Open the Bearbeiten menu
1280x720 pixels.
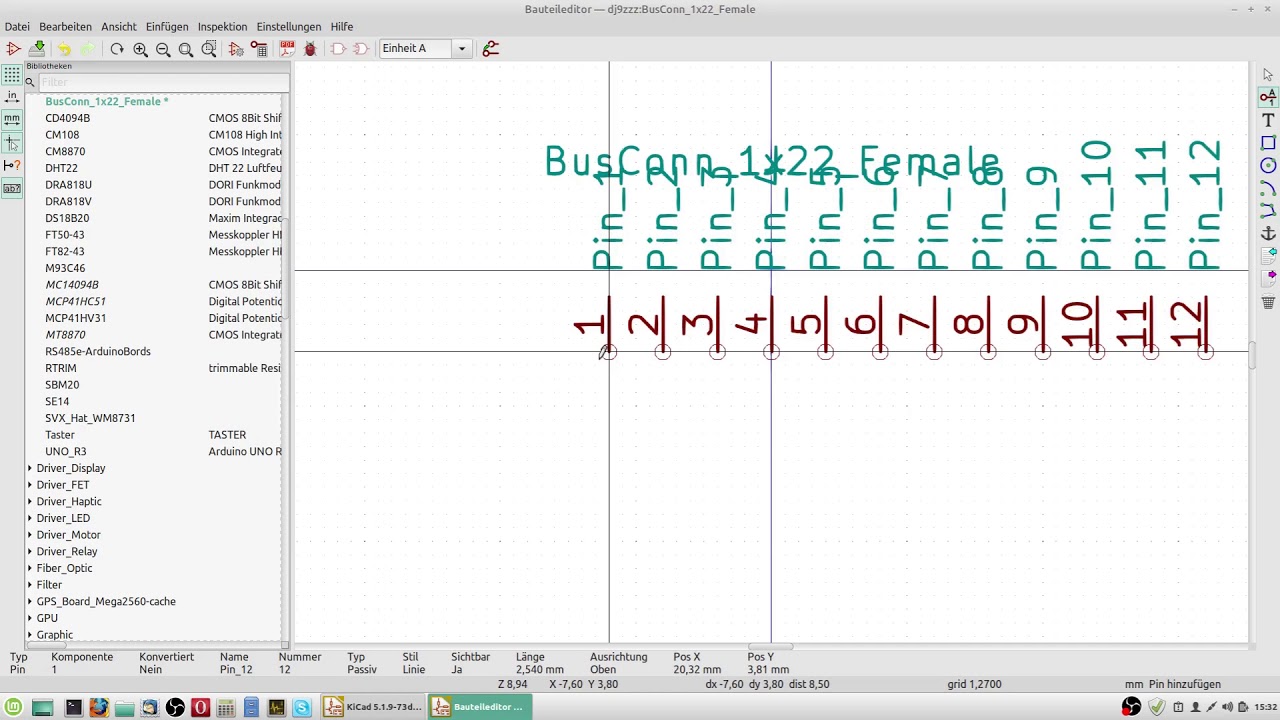(x=65, y=27)
